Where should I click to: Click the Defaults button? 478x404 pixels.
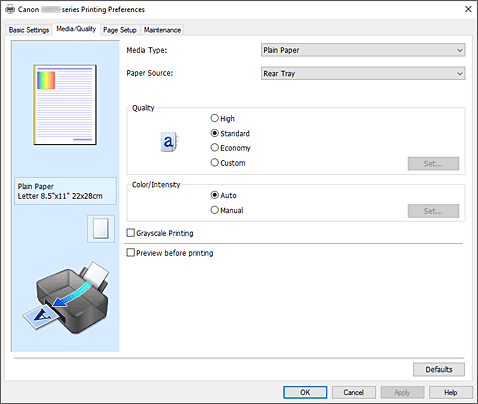[439, 369]
